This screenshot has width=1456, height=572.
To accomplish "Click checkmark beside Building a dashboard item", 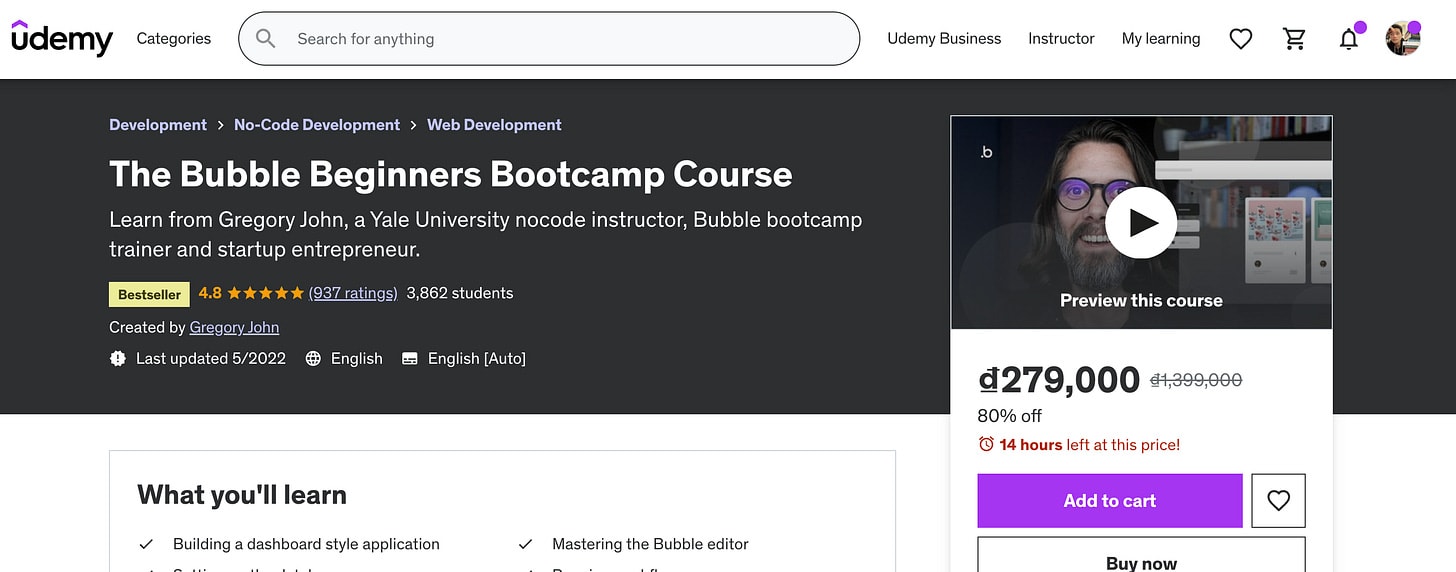I will [146, 544].
